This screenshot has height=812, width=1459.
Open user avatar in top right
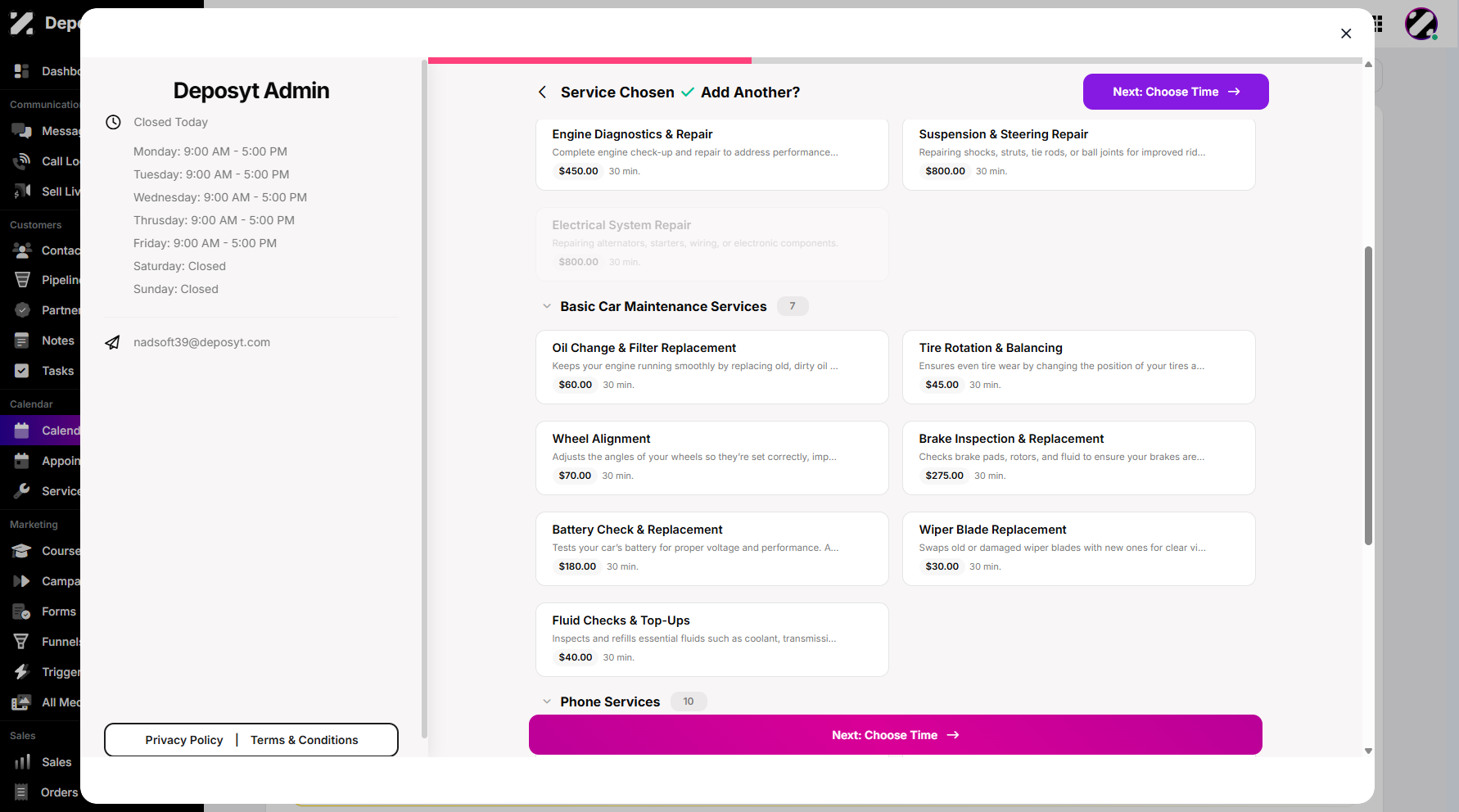(1421, 24)
